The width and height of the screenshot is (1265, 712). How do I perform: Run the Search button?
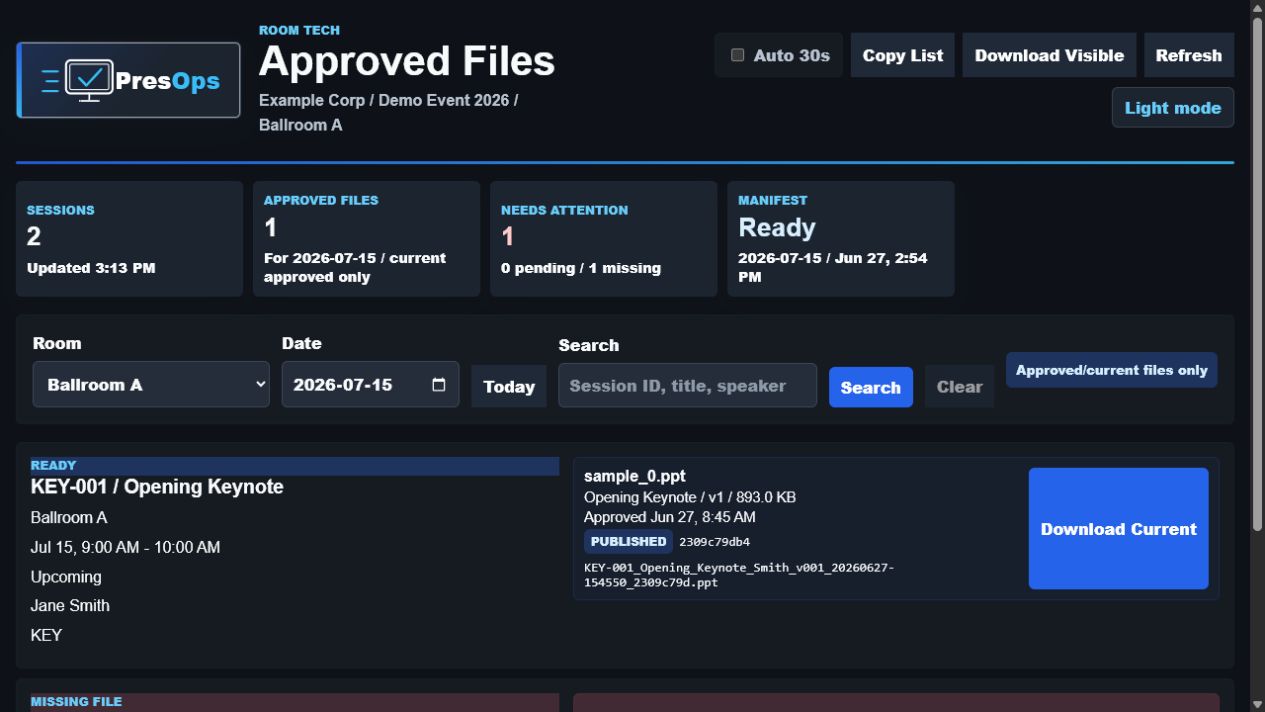pyautogui.click(x=871, y=387)
